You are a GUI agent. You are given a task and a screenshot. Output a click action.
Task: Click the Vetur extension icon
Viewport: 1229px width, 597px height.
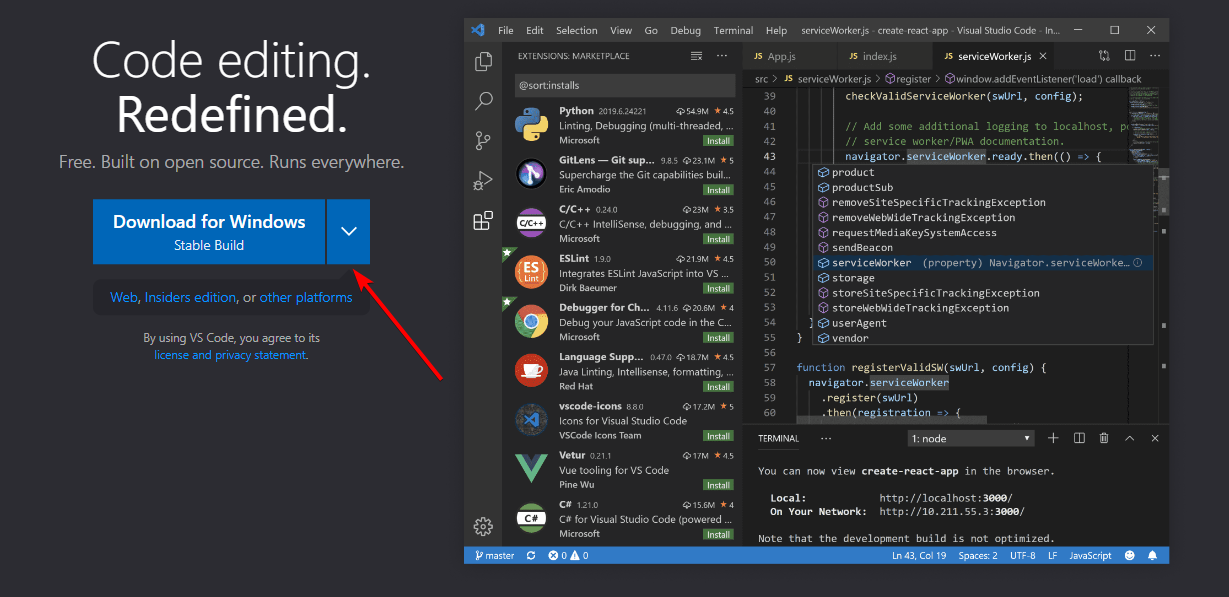531,469
